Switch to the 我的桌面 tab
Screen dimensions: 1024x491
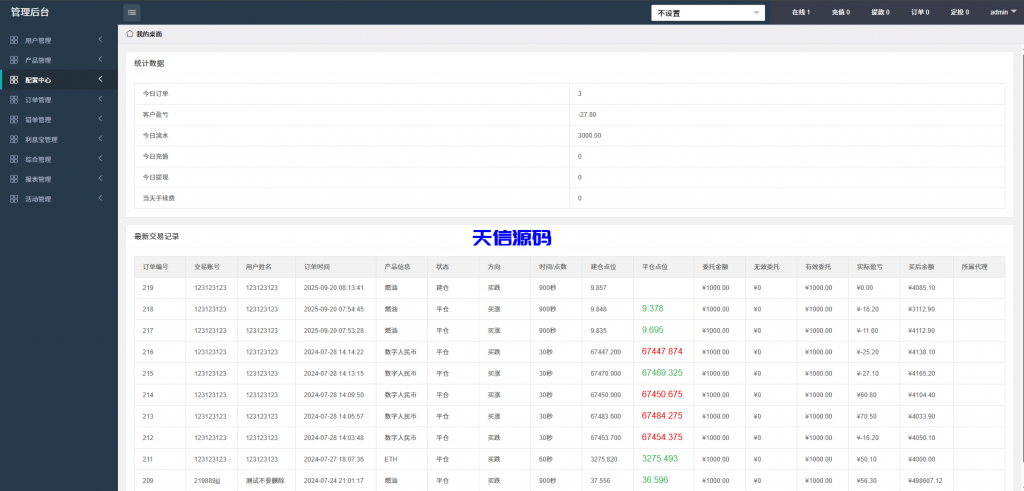click(x=149, y=34)
